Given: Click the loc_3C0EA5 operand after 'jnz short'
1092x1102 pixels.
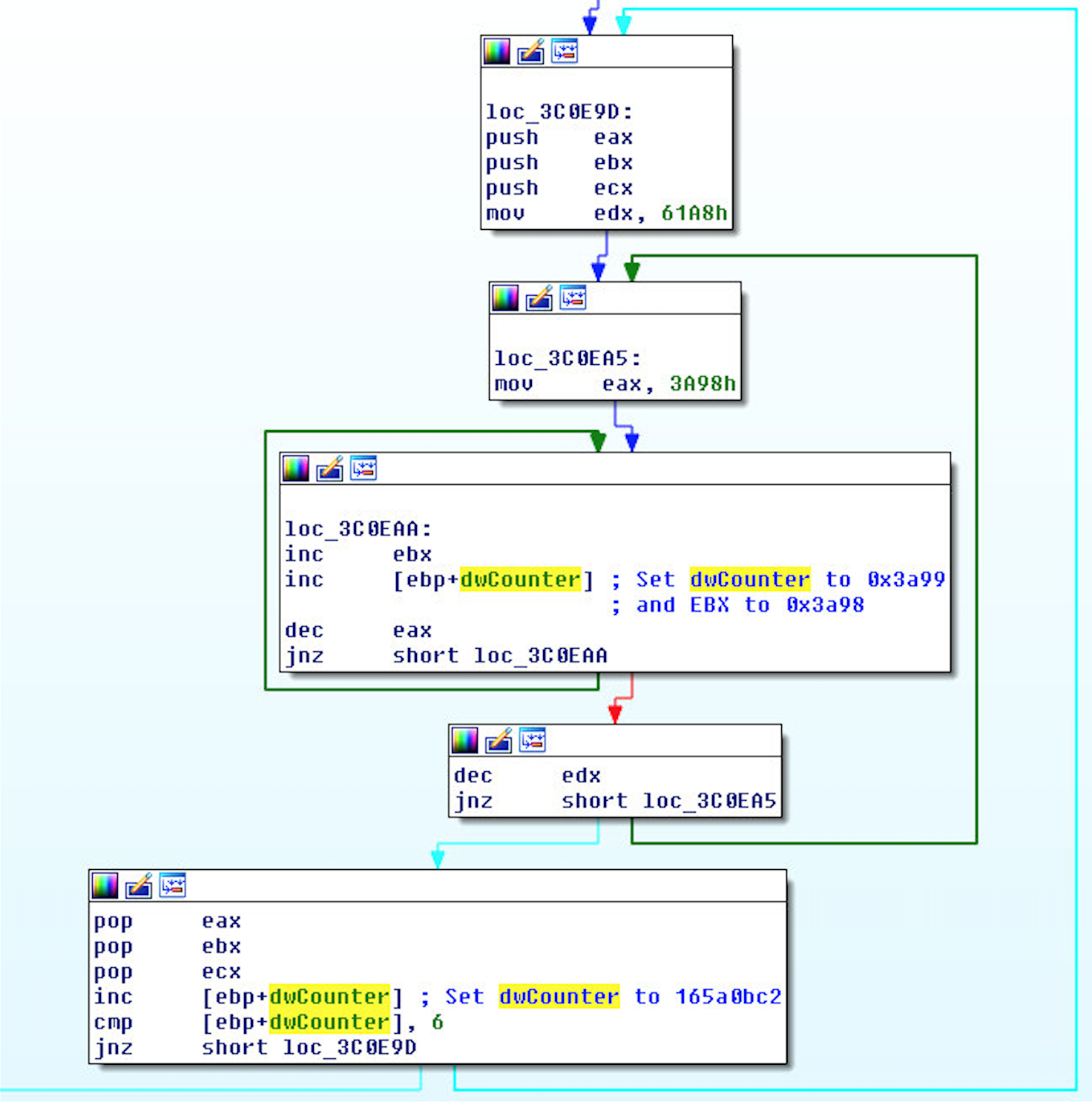Looking at the screenshot, I should tap(709, 801).
